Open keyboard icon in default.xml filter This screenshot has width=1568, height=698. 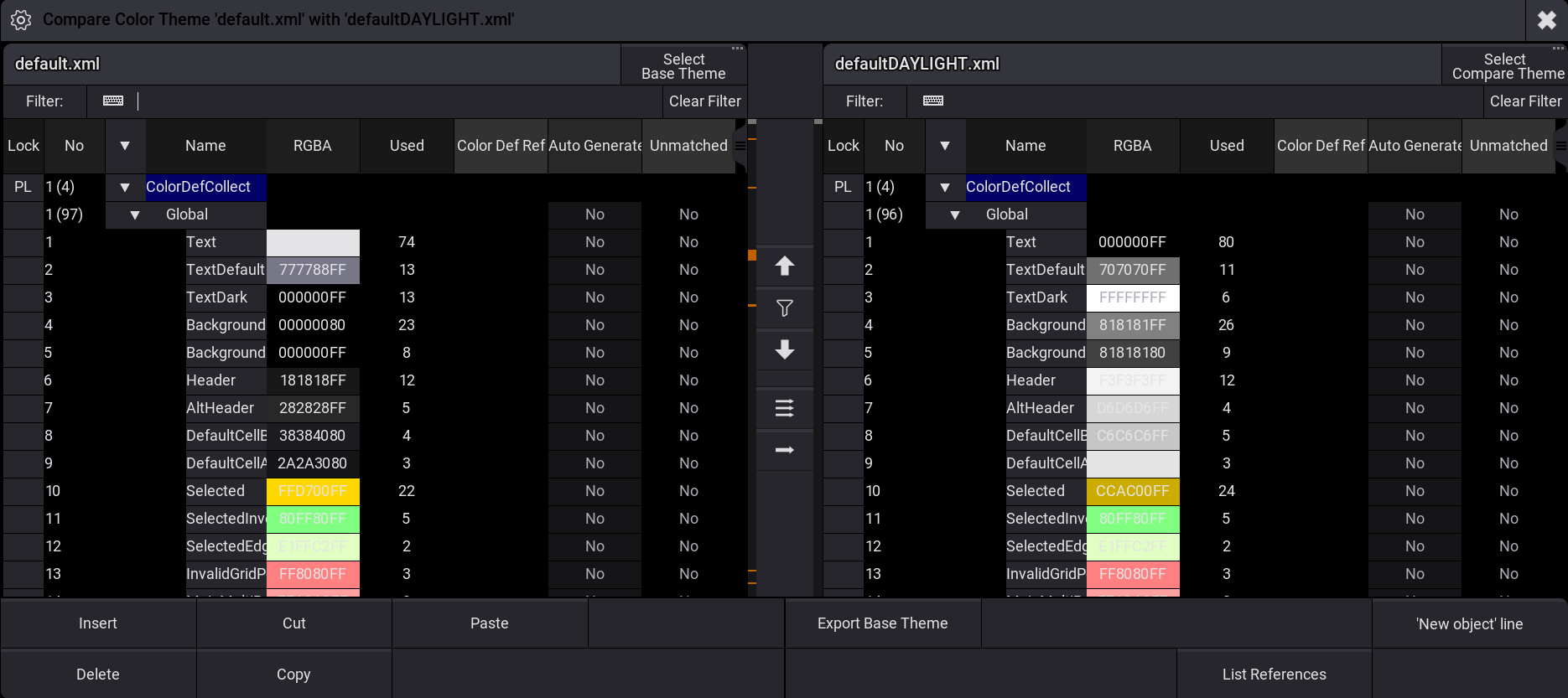tap(113, 101)
